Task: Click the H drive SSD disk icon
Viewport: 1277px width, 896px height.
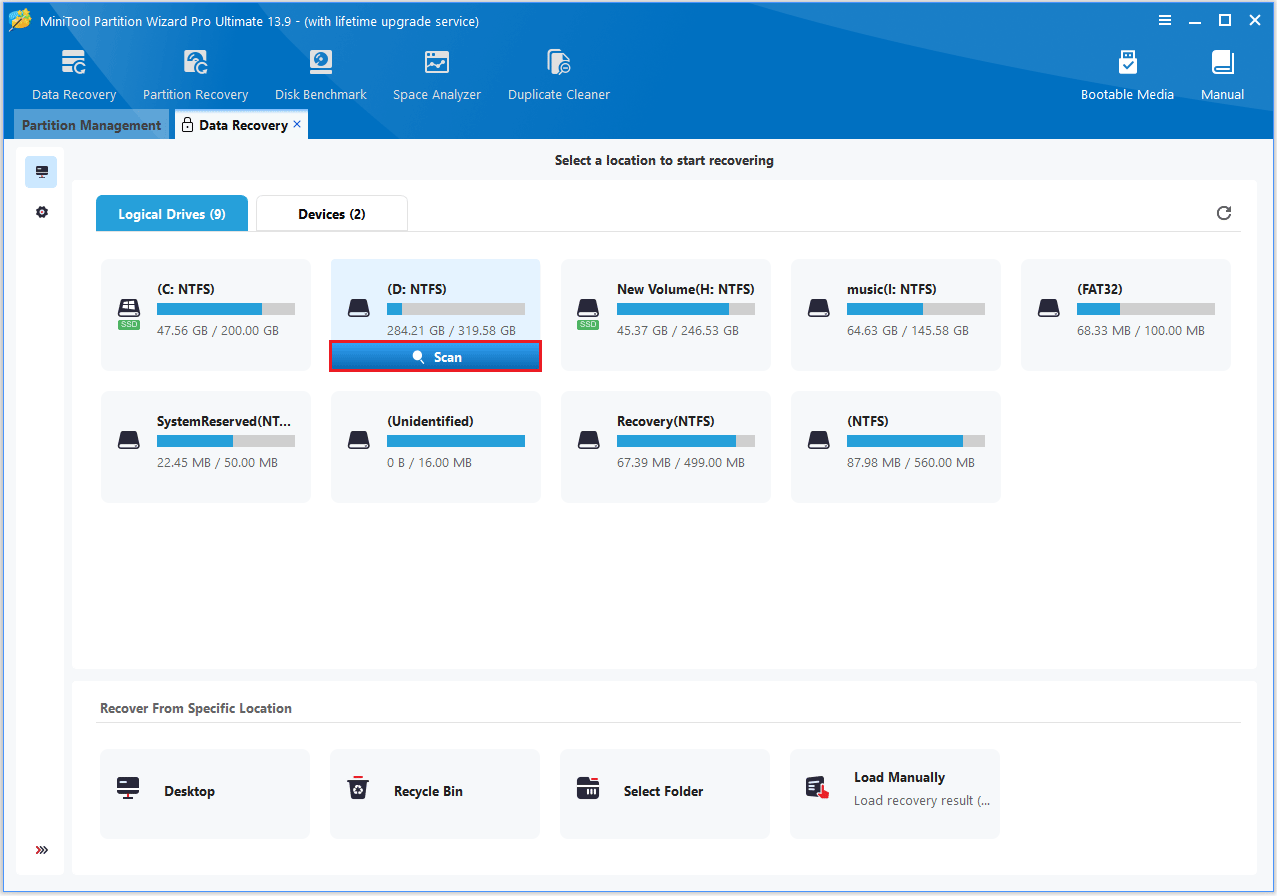Action: click(589, 313)
